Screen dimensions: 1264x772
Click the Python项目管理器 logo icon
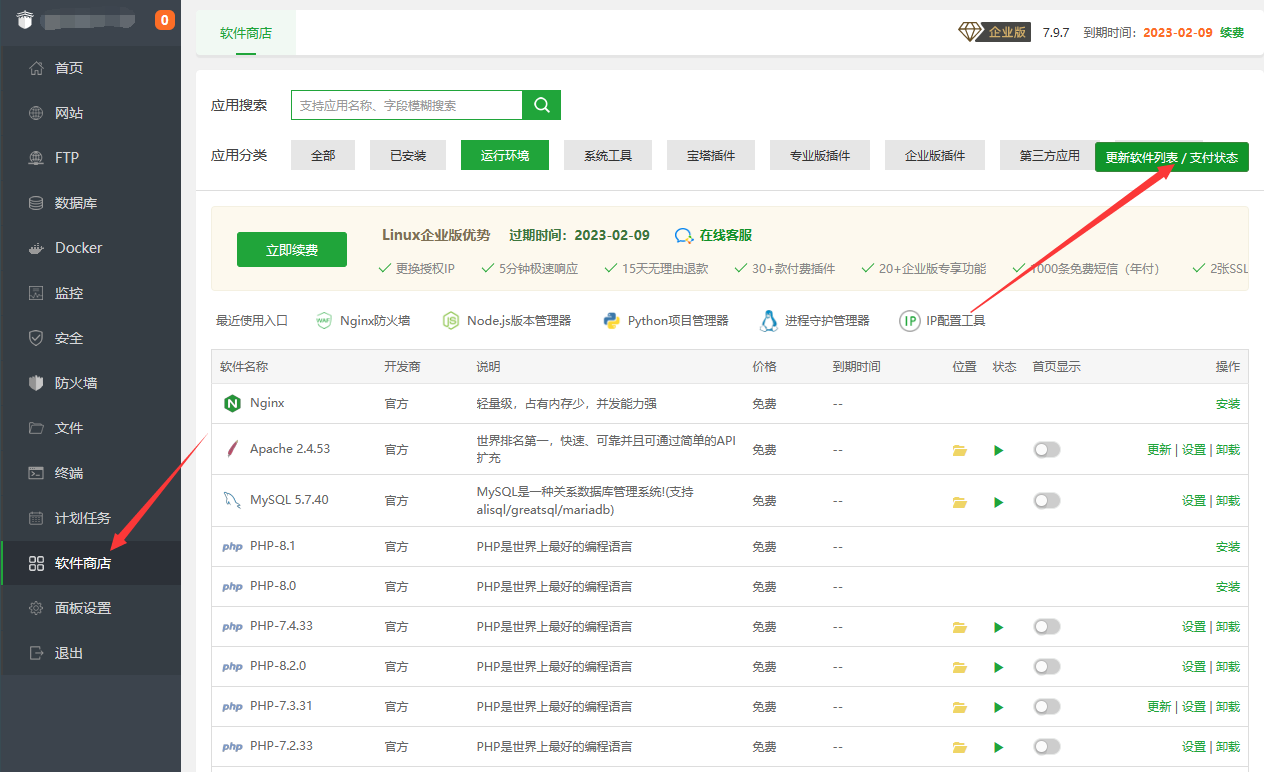(x=612, y=321)
